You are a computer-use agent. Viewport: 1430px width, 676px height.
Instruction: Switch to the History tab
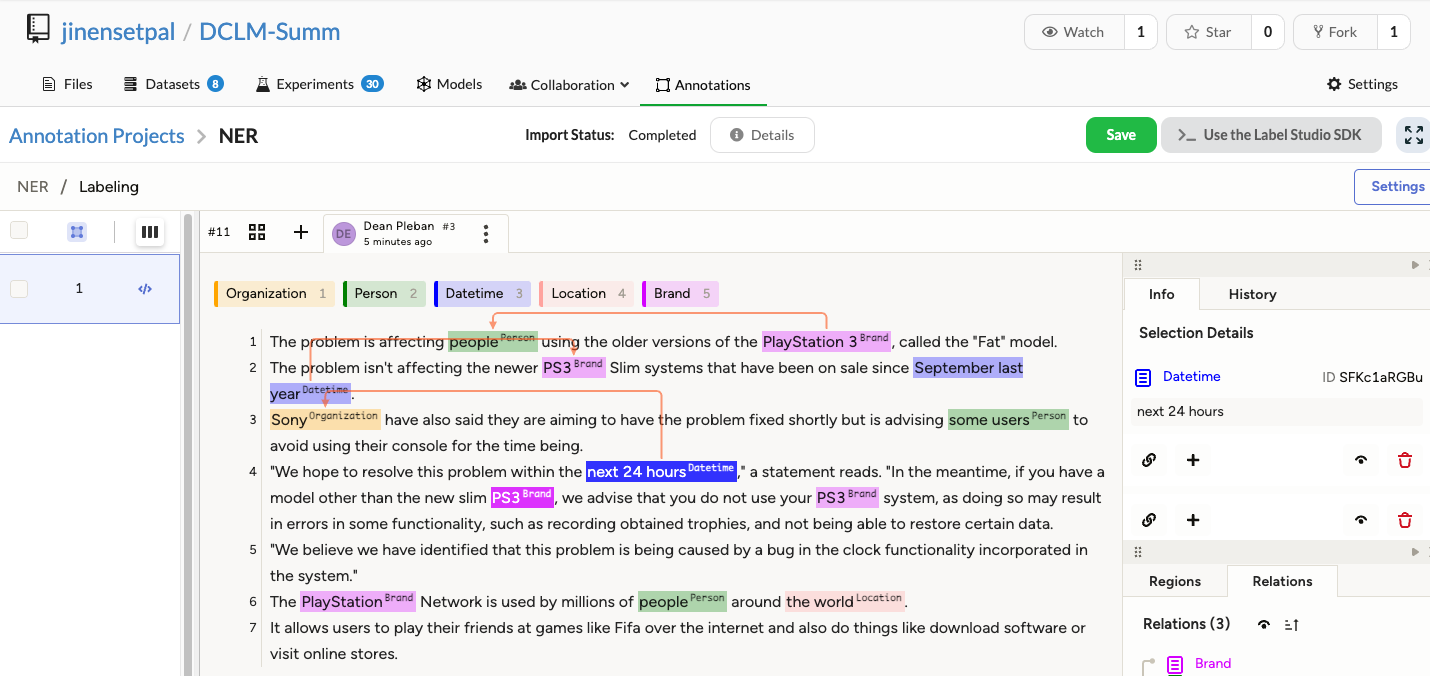point(1252,294)
